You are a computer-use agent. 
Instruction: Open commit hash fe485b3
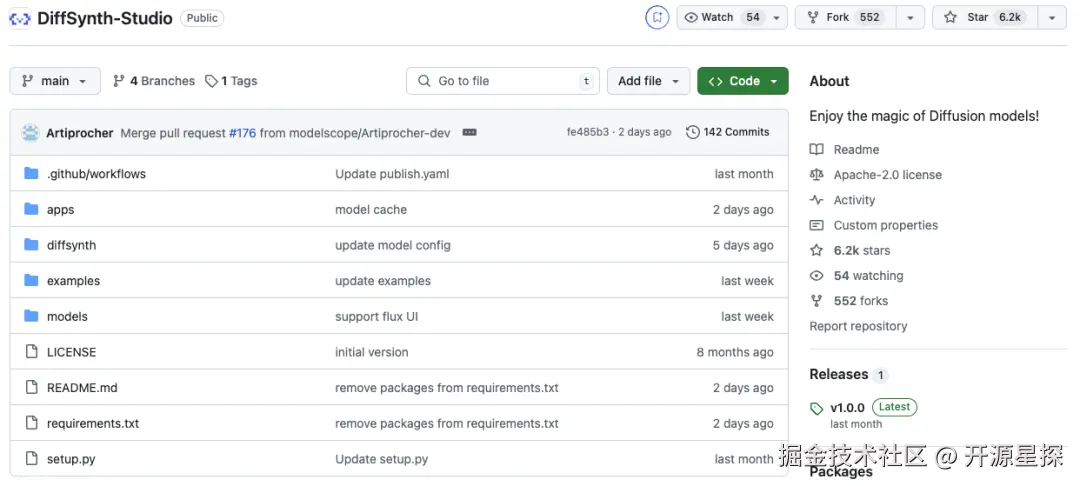588,132
